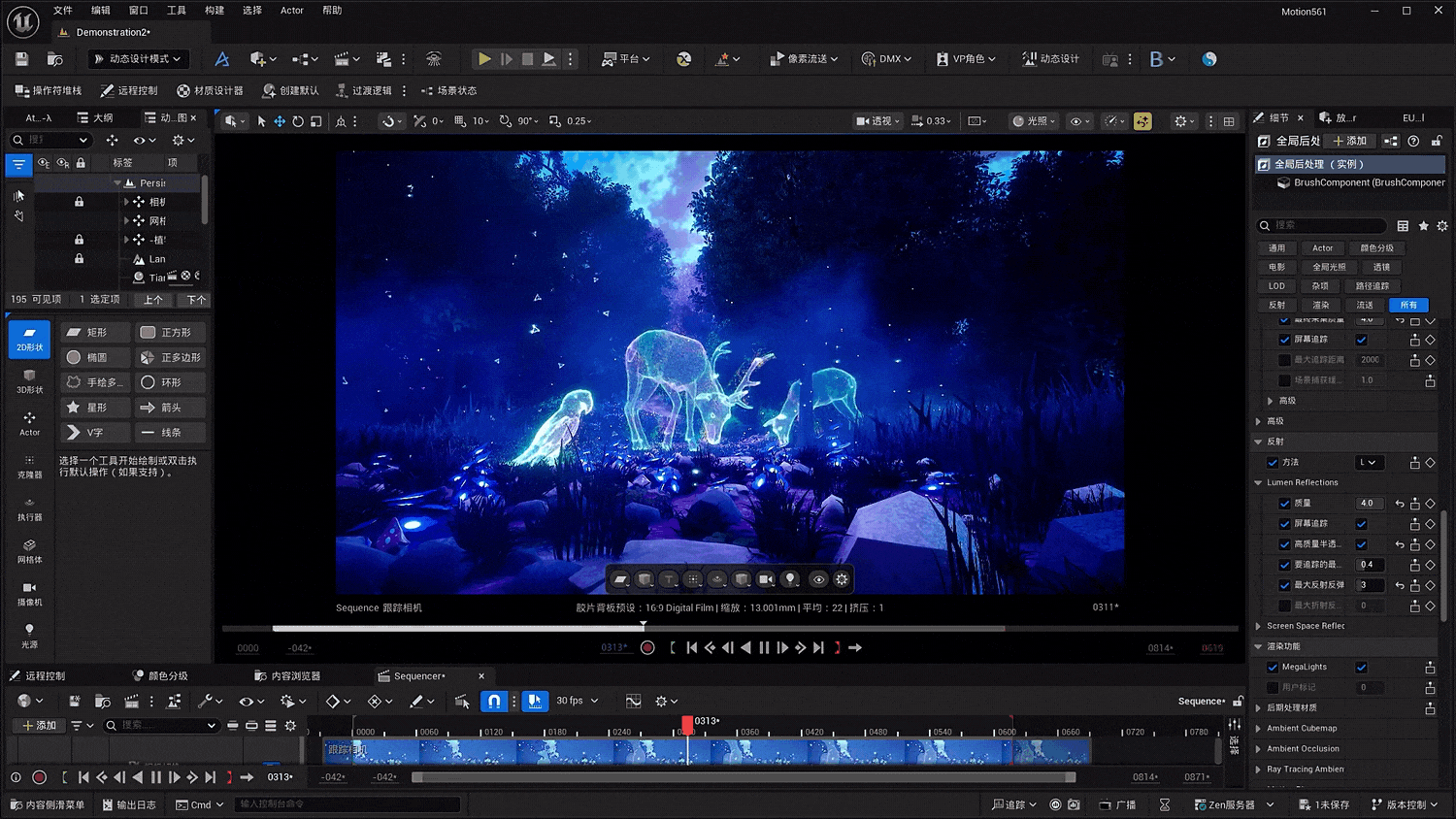Toggle the 质量 override checkbox
This screenshot has width=1456, height=819.
coord(1284,504)
